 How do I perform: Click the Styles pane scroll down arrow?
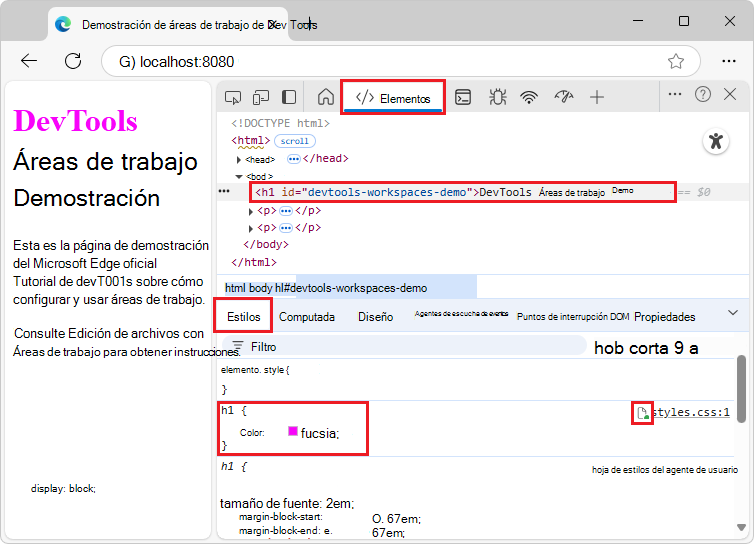(741, 528)
